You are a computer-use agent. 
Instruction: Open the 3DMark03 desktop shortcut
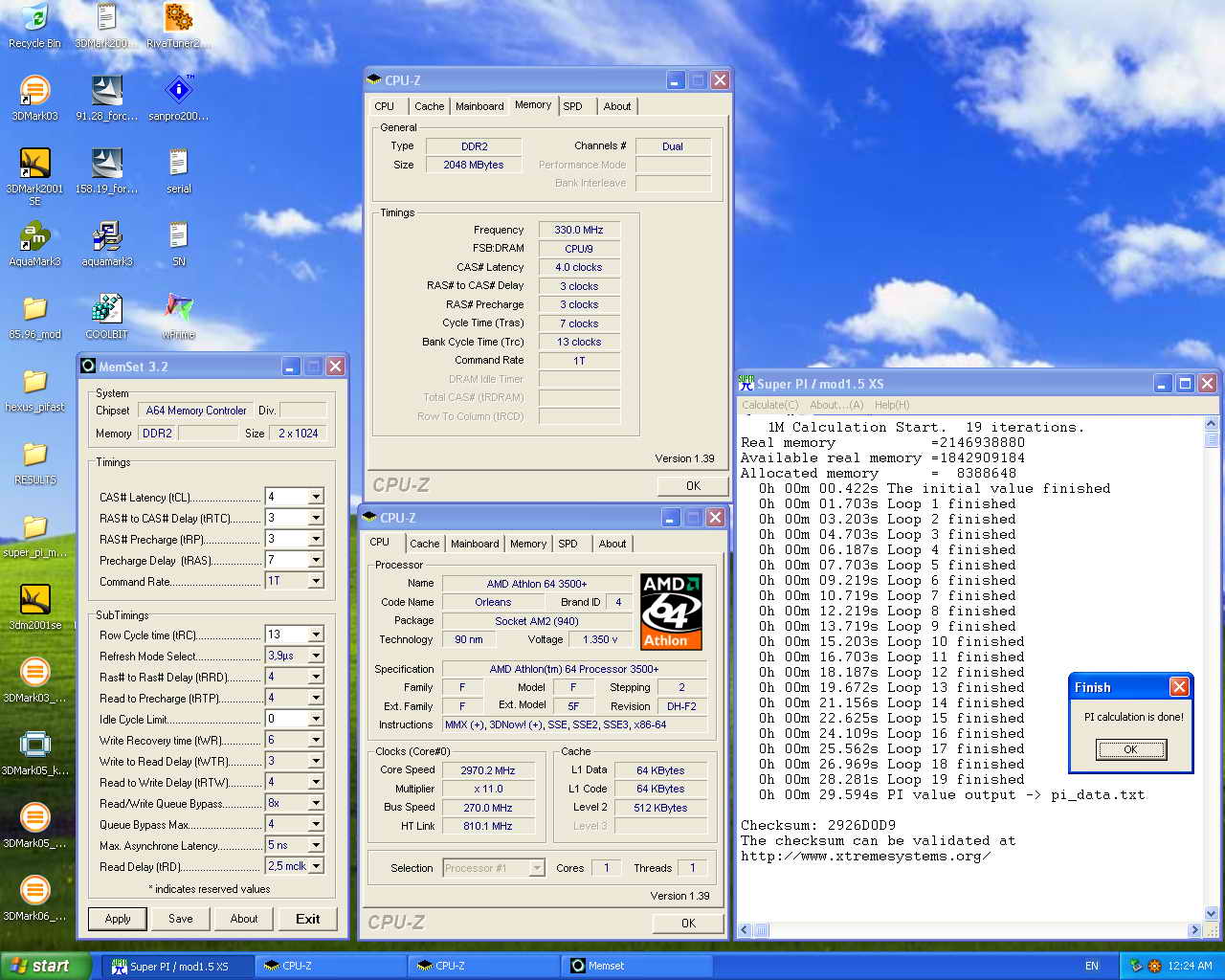coord(34,98)
